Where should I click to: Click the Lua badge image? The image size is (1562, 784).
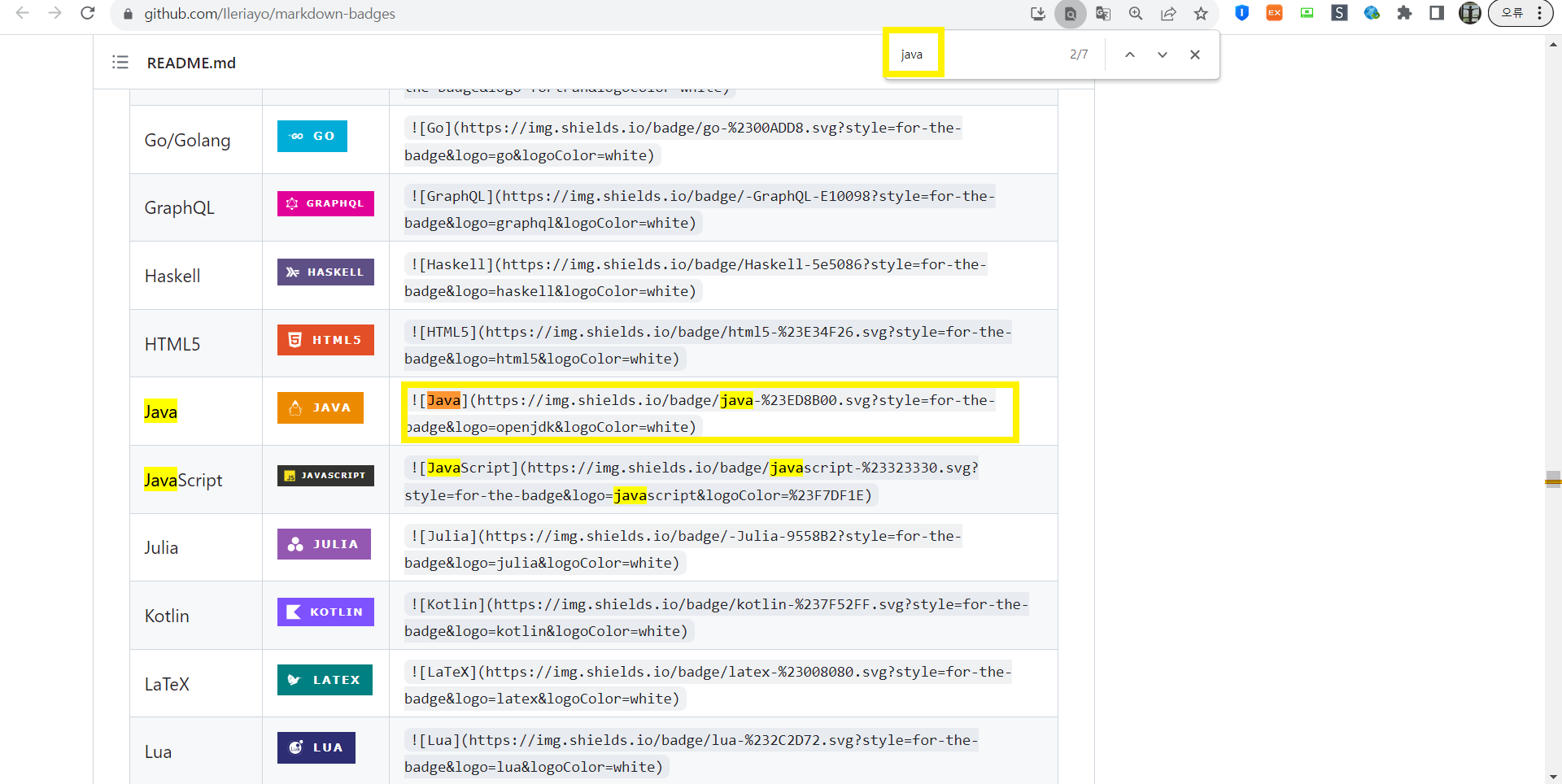tap(316, 747)
